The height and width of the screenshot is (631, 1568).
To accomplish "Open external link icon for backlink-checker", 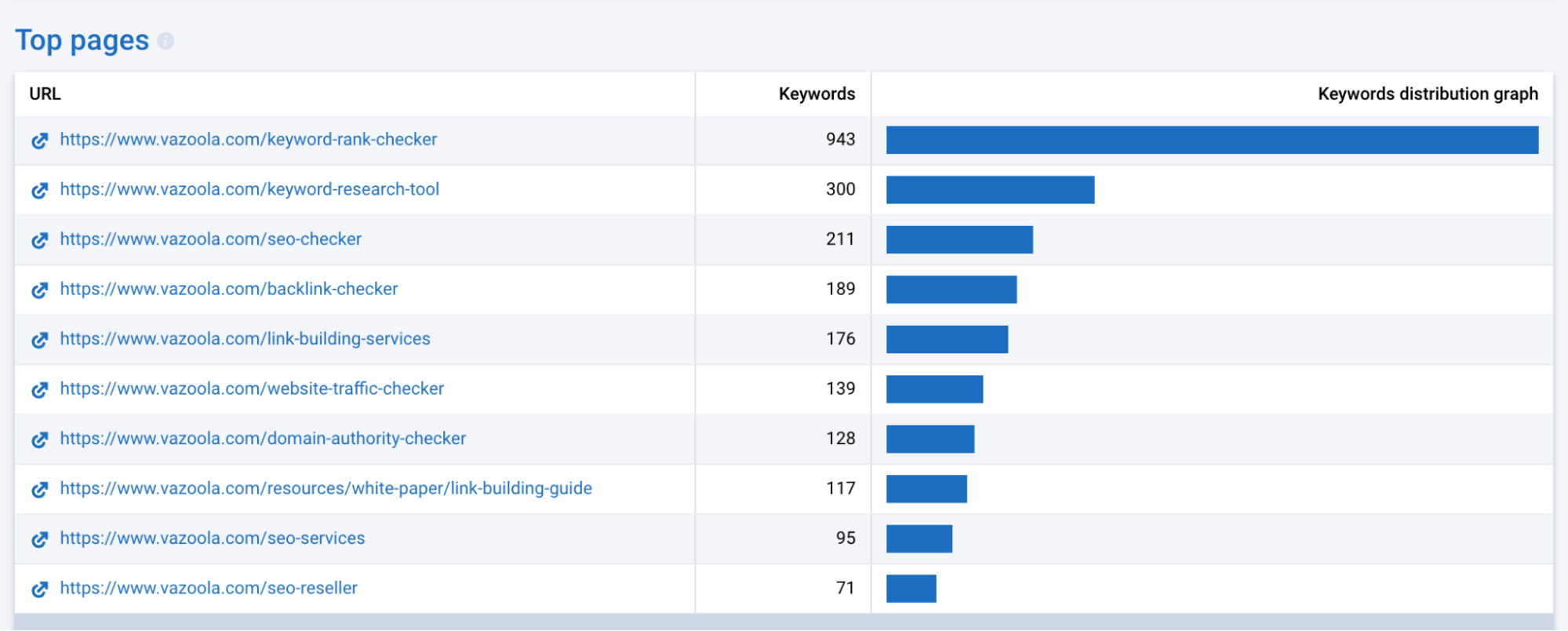I will tap(40, 290).
